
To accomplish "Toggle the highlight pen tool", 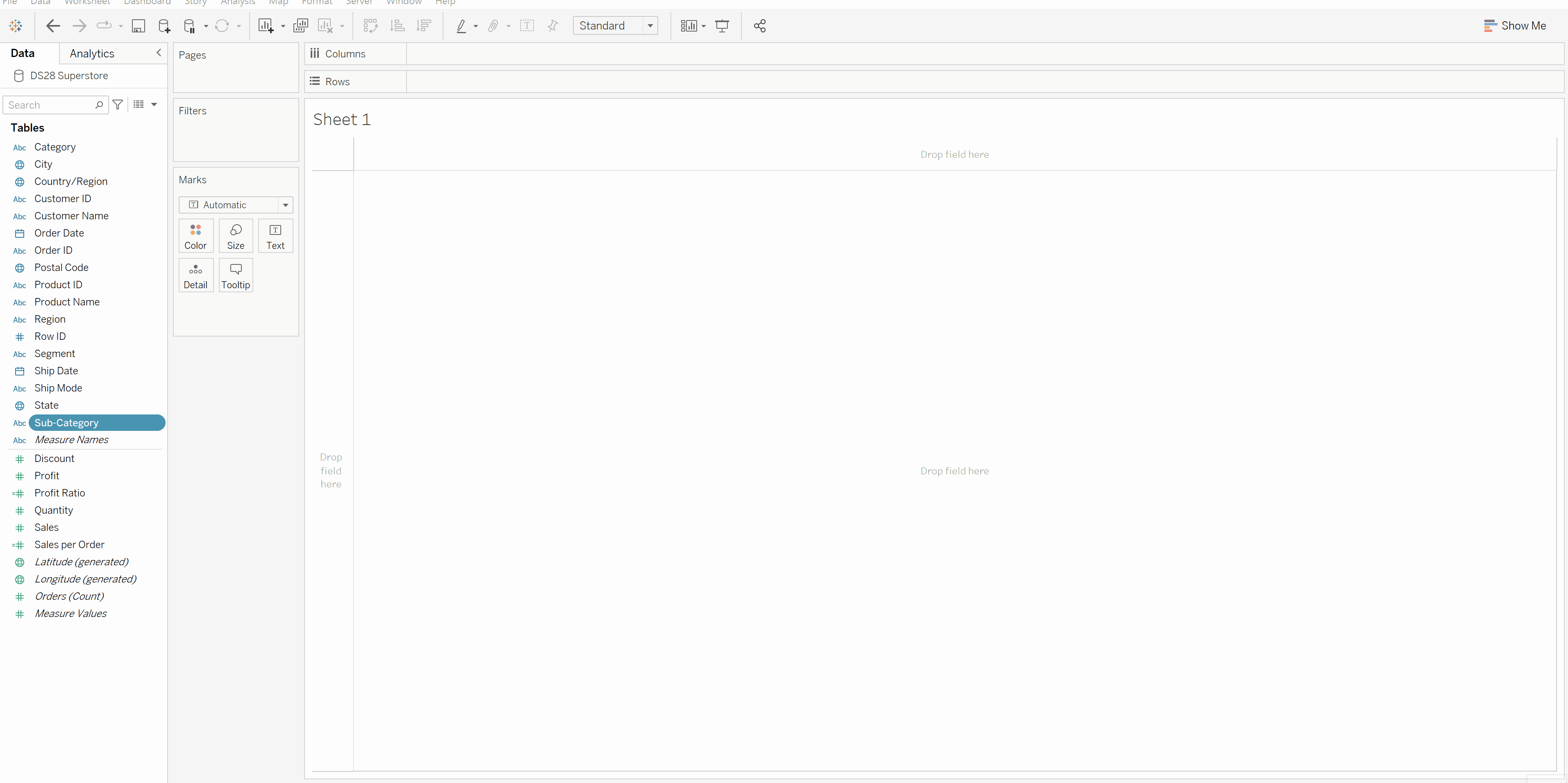I will click(x=461, y=25).
